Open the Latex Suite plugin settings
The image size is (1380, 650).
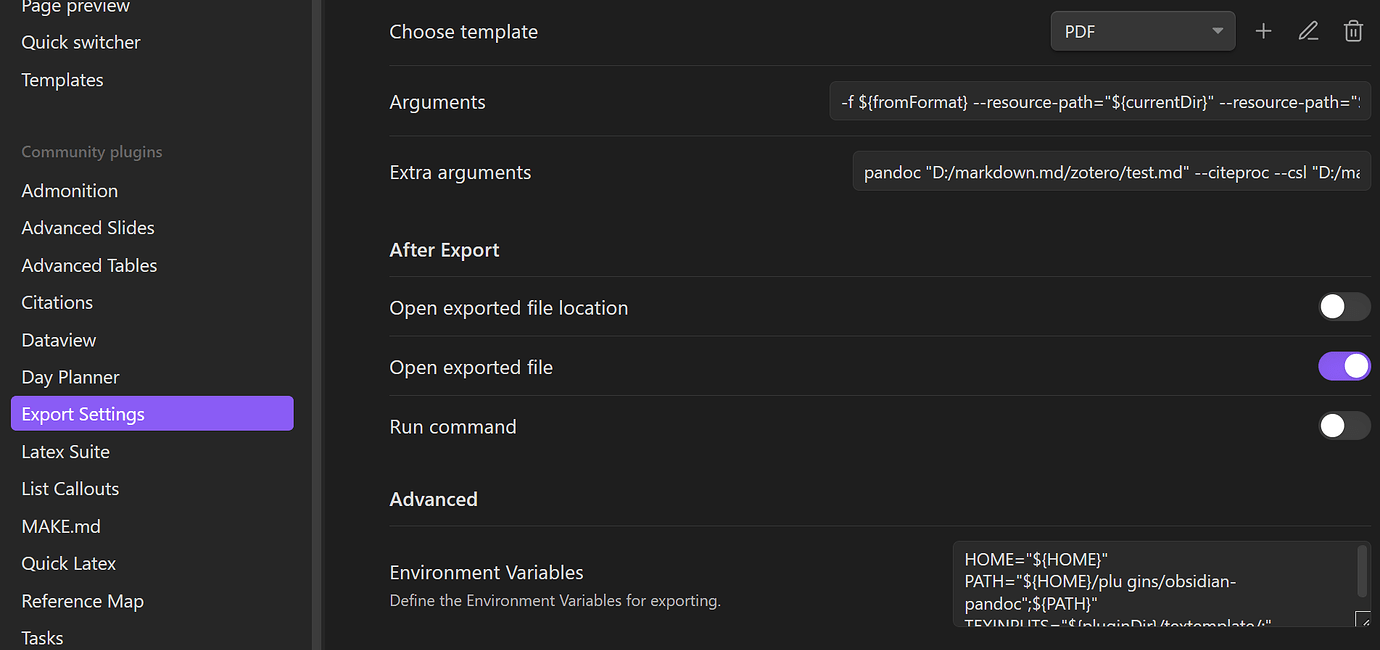tap(65, 451)
